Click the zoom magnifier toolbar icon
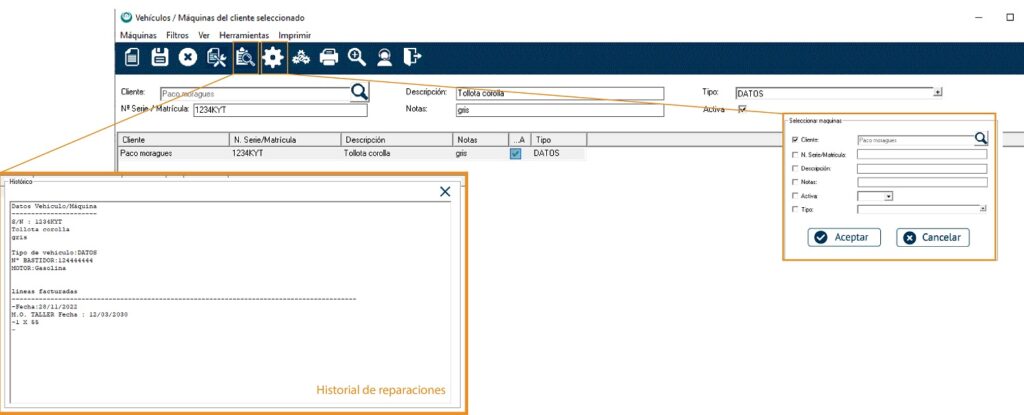Screen dimensions: 1024x415 point(356,58)
